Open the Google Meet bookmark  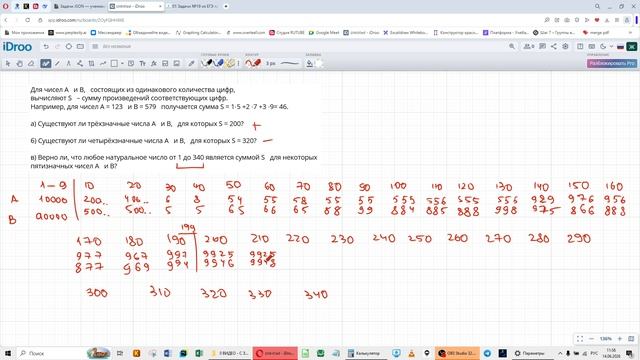click(324, 32)
